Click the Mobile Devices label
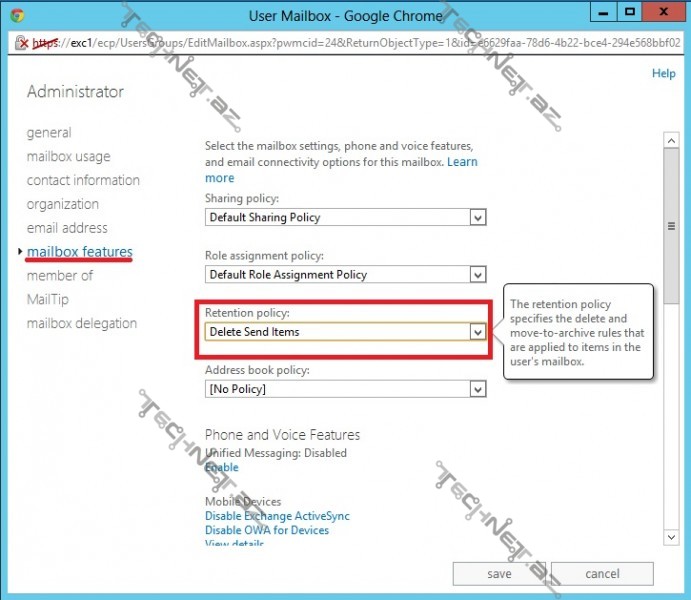 (243, 501)
